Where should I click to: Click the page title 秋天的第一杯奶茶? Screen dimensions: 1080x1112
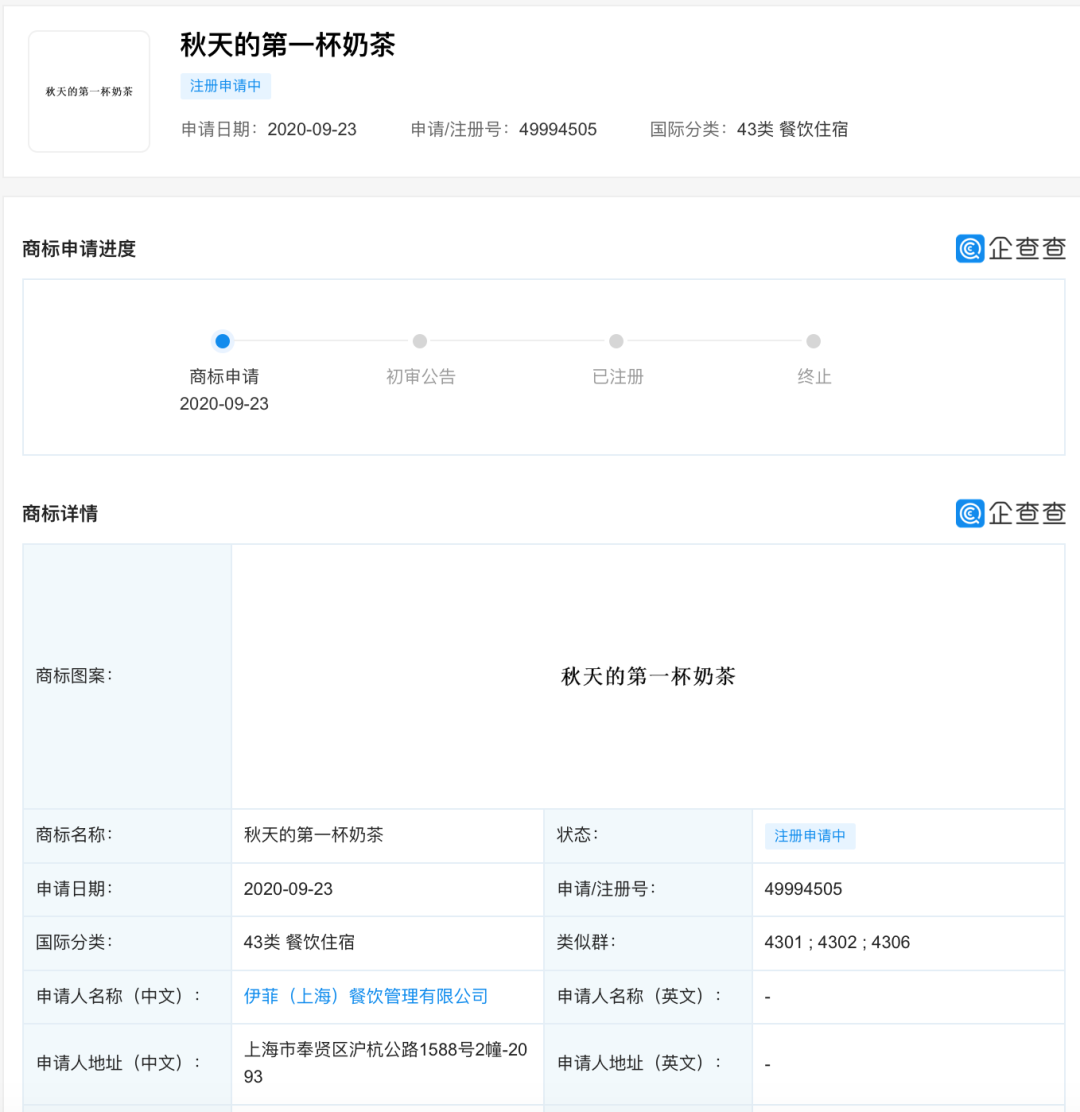pos(288,45)
